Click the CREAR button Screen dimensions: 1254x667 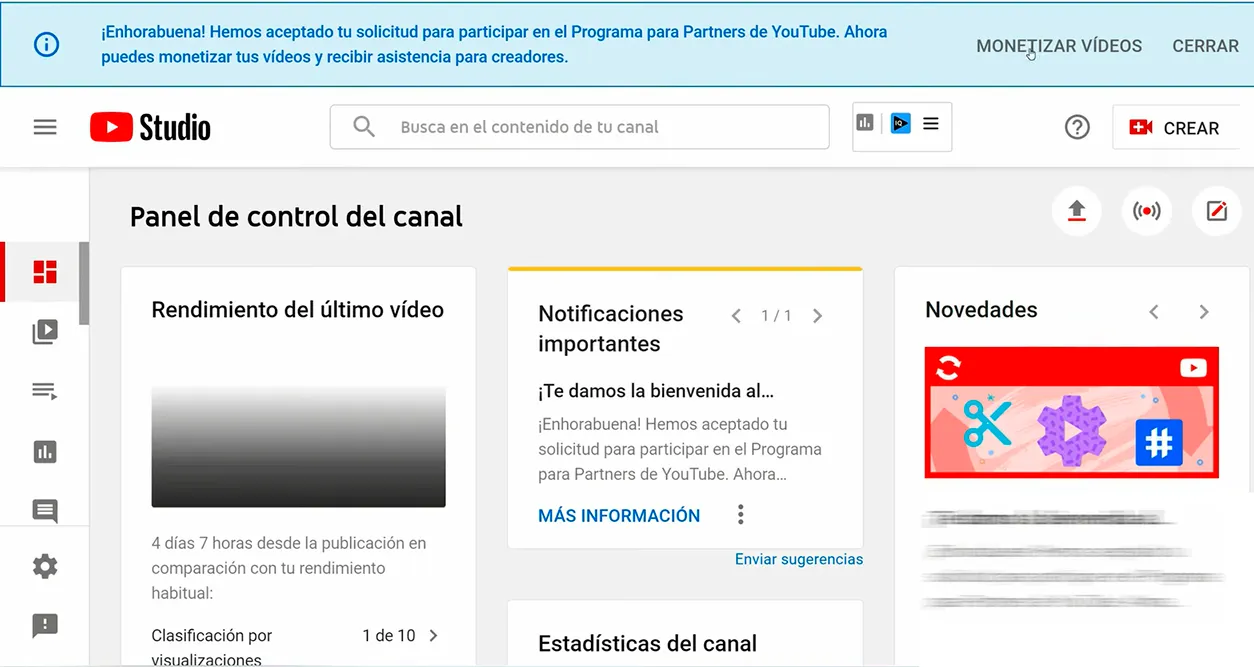[1175, 128]
